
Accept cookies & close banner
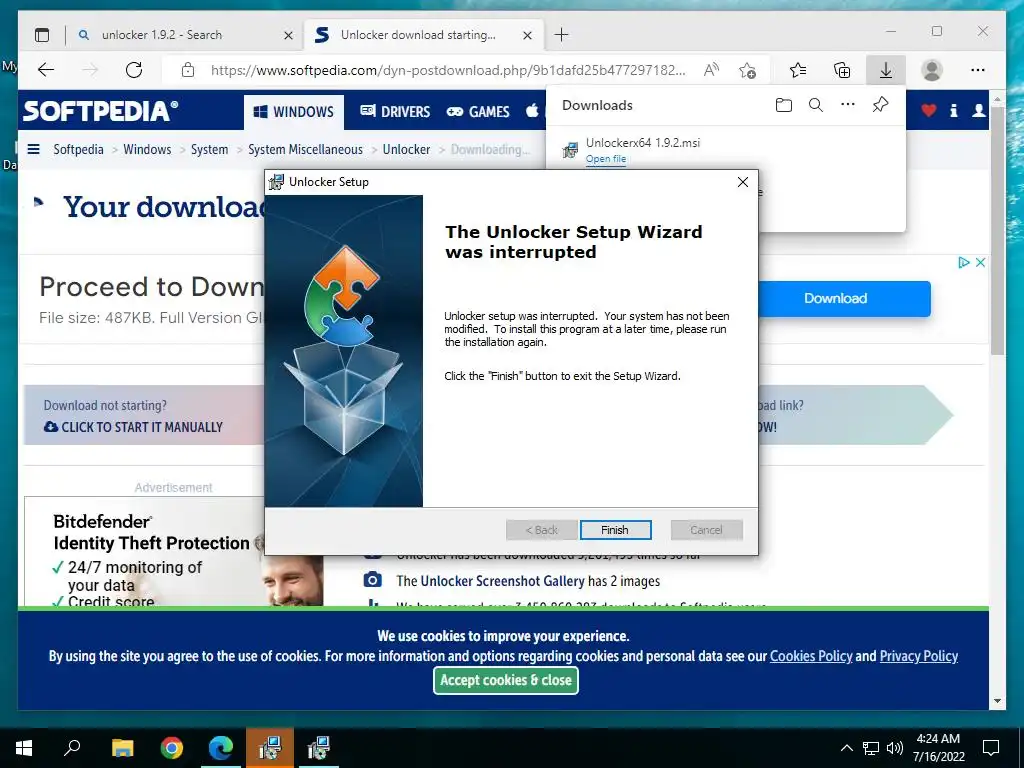pos(505,680)
